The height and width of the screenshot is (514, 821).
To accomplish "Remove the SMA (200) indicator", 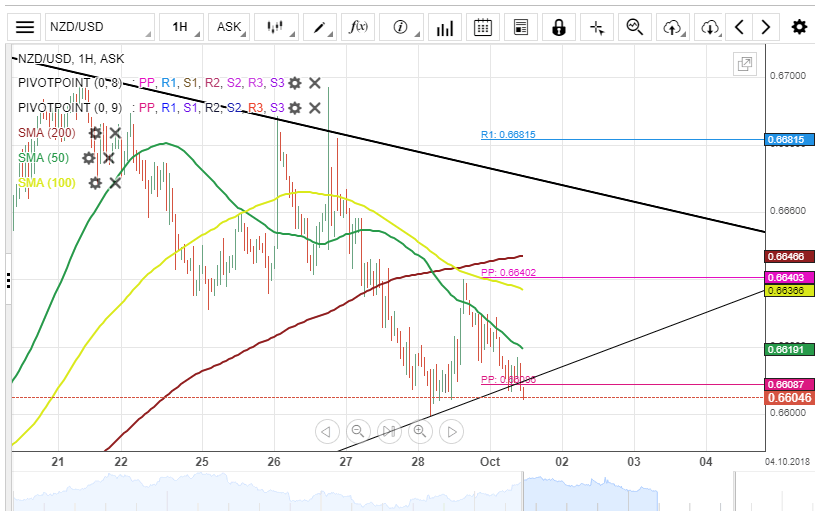I will [115, 133].
